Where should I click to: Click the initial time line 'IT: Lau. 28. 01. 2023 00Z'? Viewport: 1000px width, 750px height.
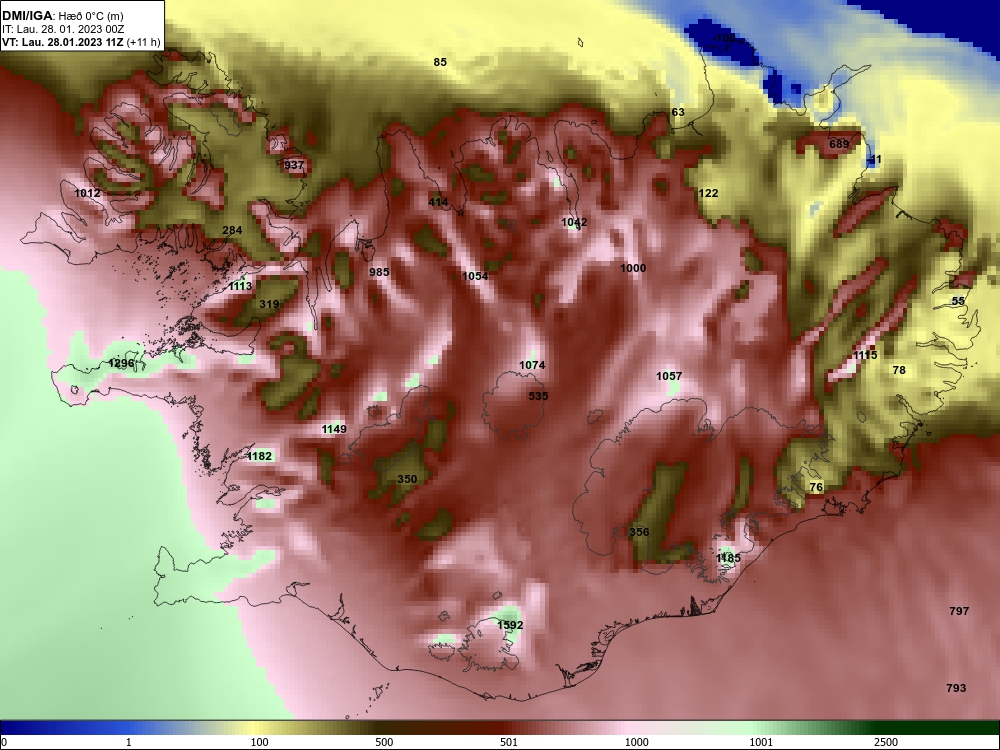point(62,29)
